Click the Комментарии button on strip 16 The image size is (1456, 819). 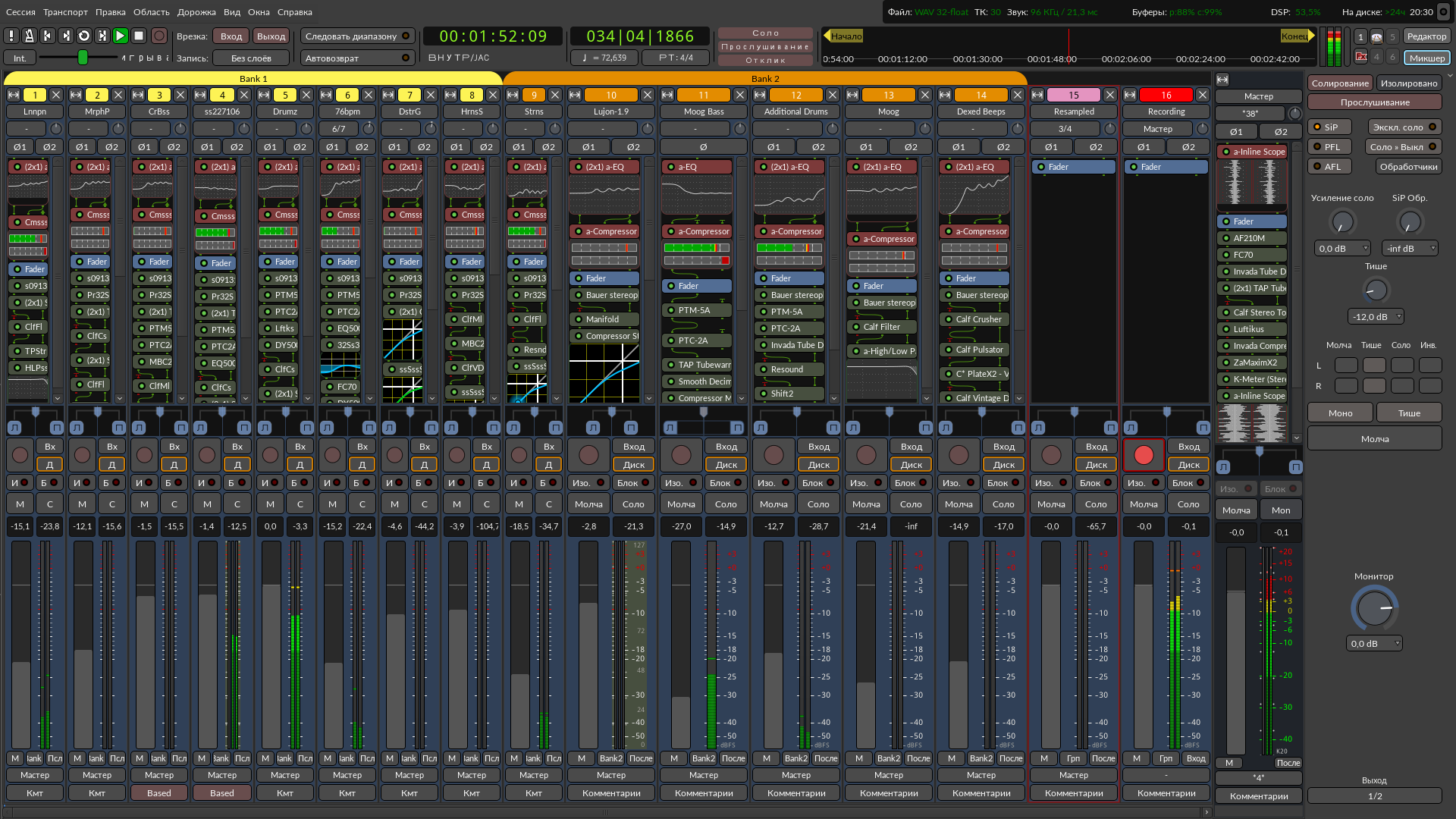[1166, 792]
